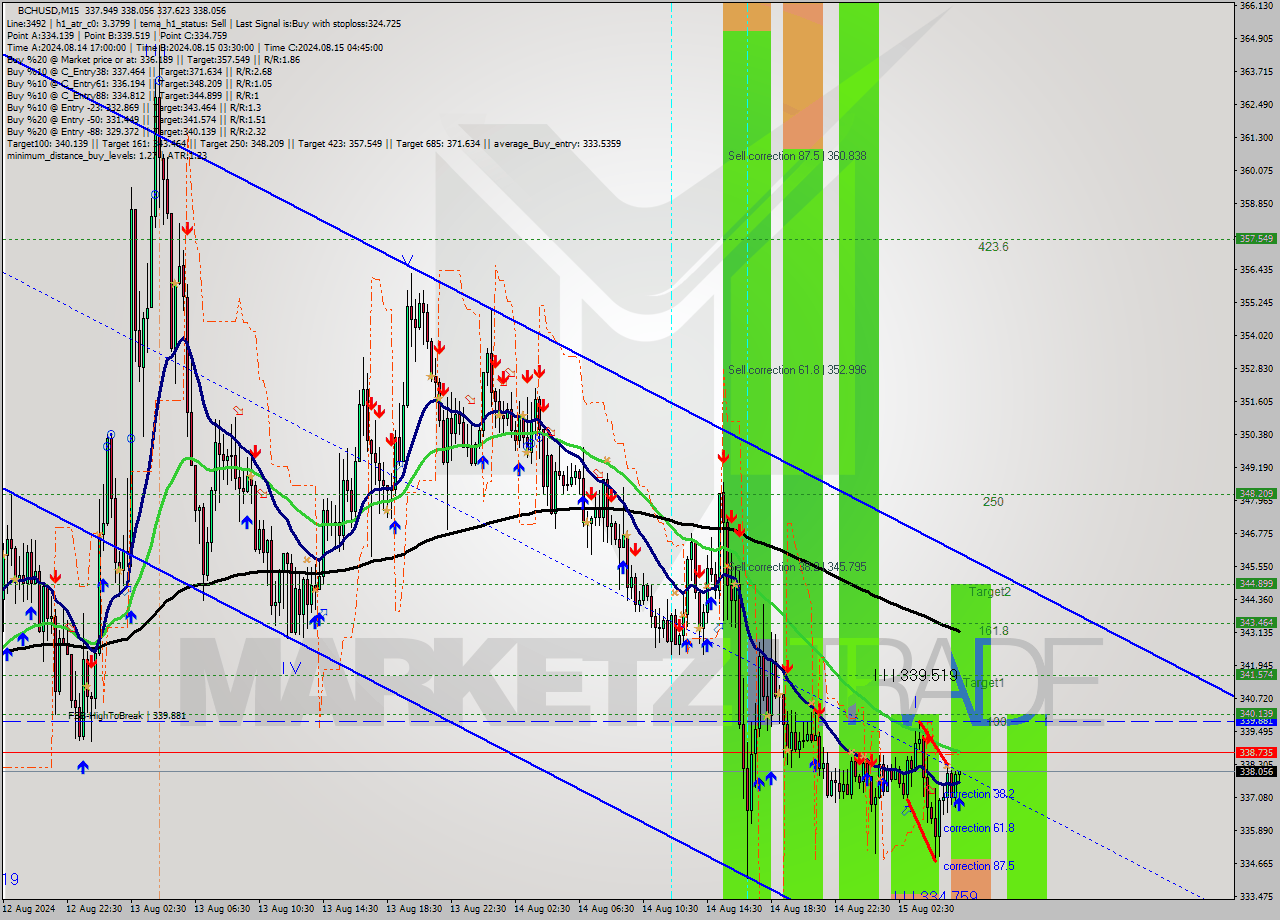
Task: Click '14 Aug 10:30' on time axis
Action: click(x=670, y=909)
